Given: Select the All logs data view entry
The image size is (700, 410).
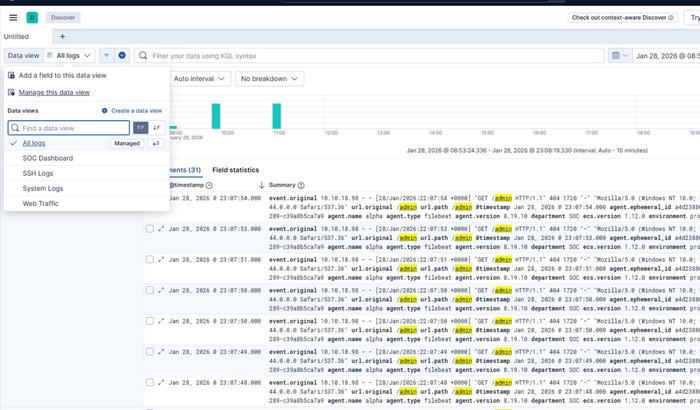Looking at the screenshot, I should tap(34, 143).
